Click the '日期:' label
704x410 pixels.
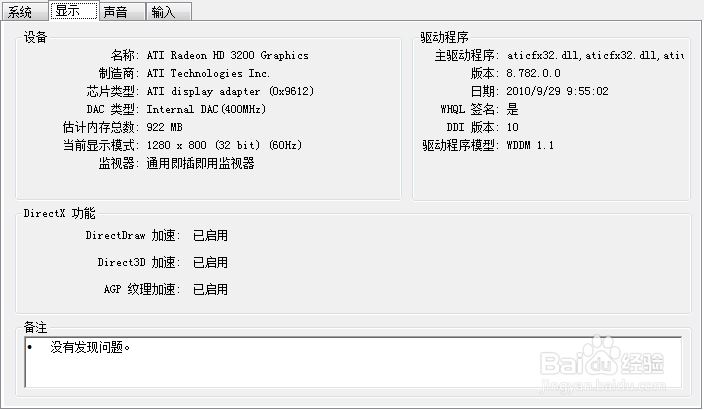click(x=485, y=91)
